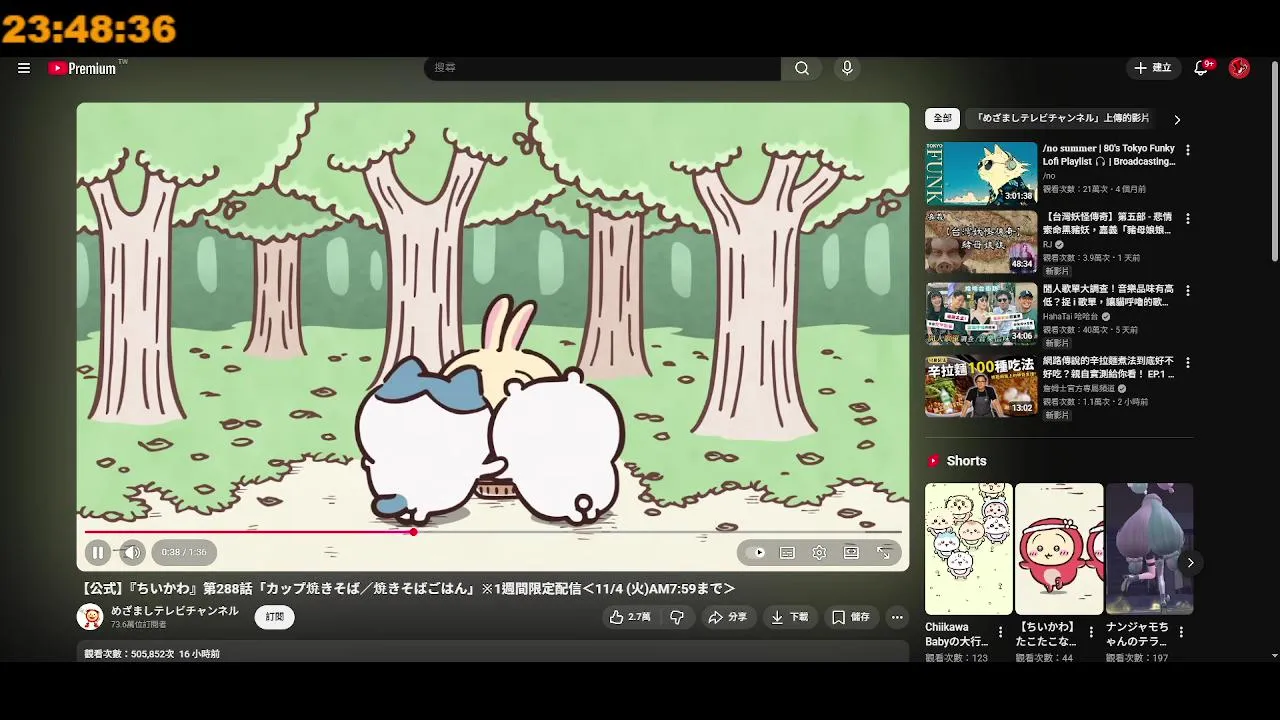Click the search magnifier button
This screenshot has width=1280, height=720.
click(x=802, y=68)
